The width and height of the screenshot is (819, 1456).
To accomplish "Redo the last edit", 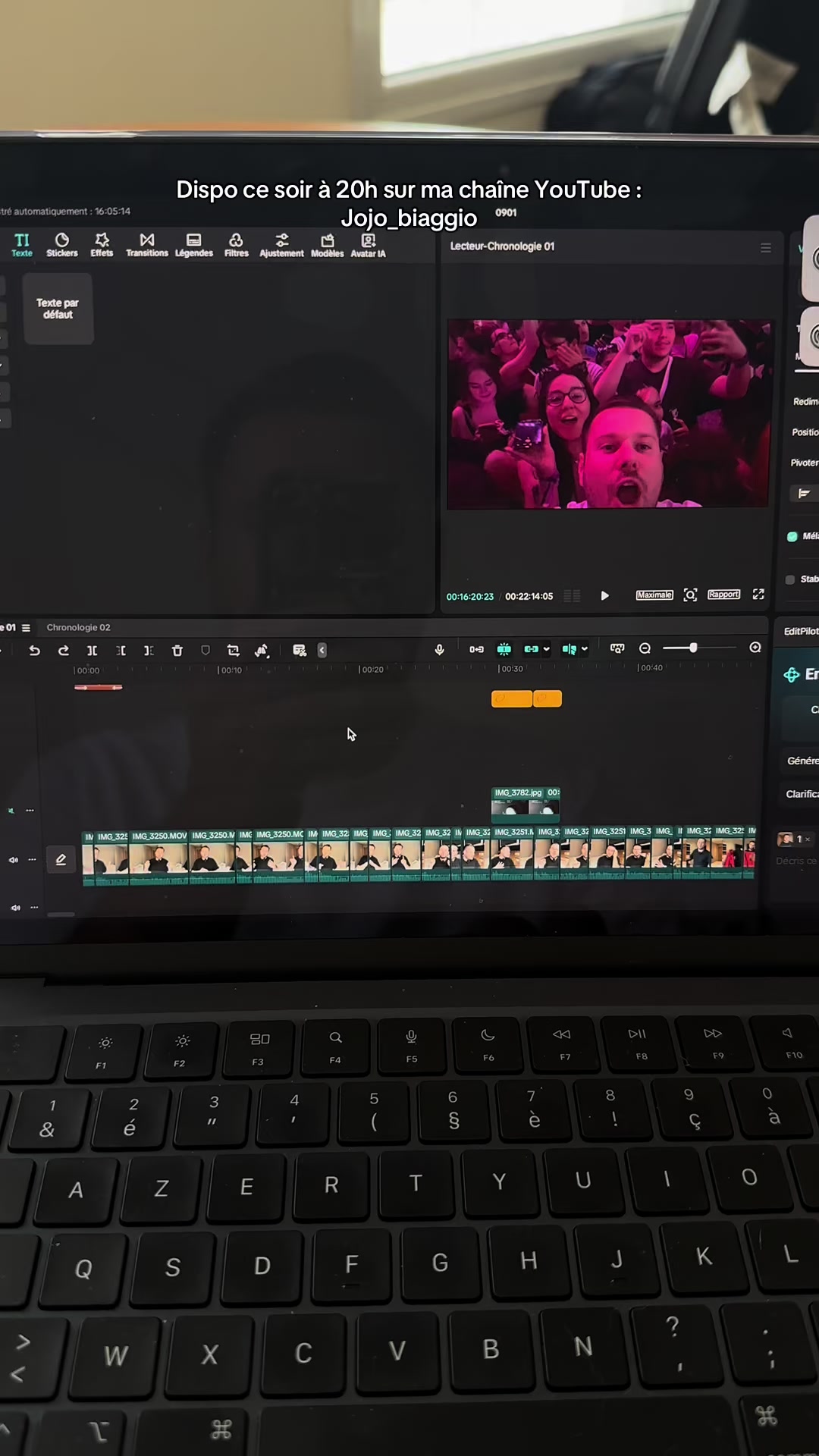I will click(x=64, y=651).
